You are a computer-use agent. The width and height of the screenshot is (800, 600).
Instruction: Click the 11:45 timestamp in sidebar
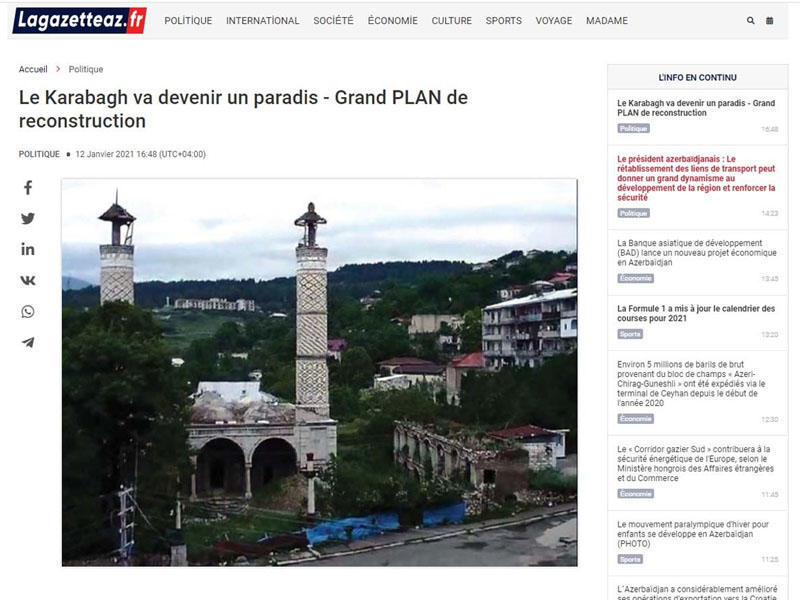point(770,494)
